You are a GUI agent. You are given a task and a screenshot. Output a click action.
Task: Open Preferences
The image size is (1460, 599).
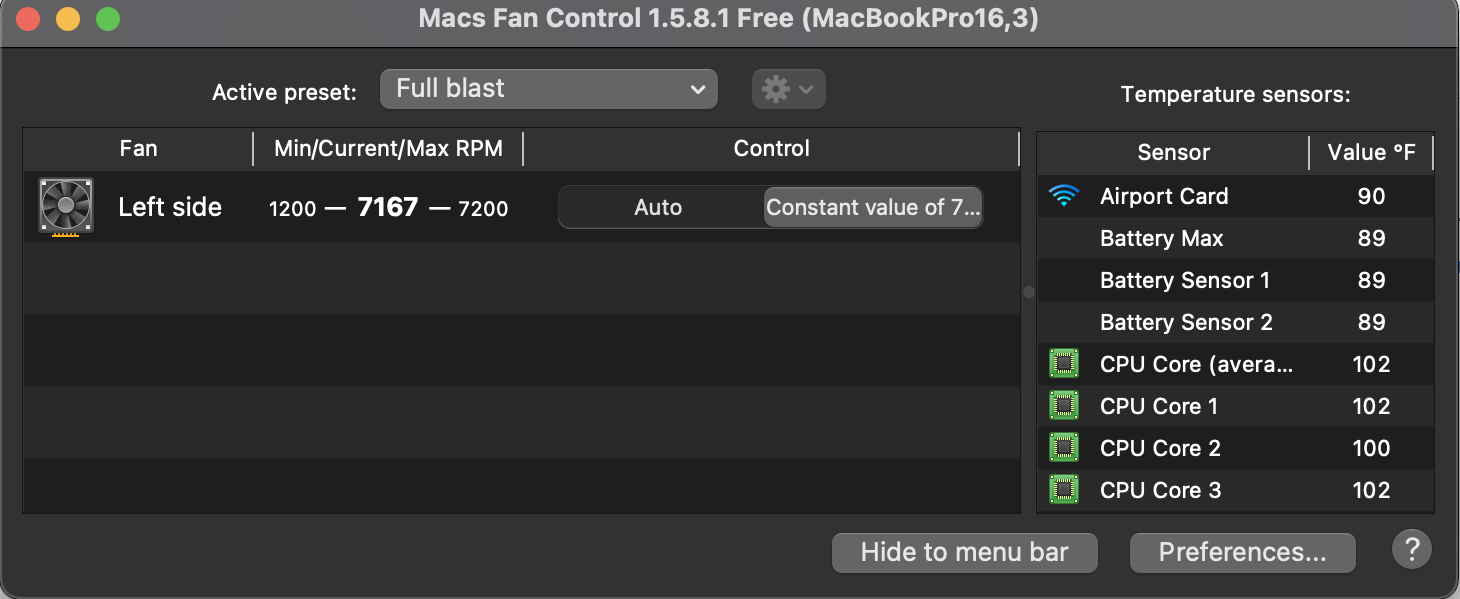coord(1242,552)
